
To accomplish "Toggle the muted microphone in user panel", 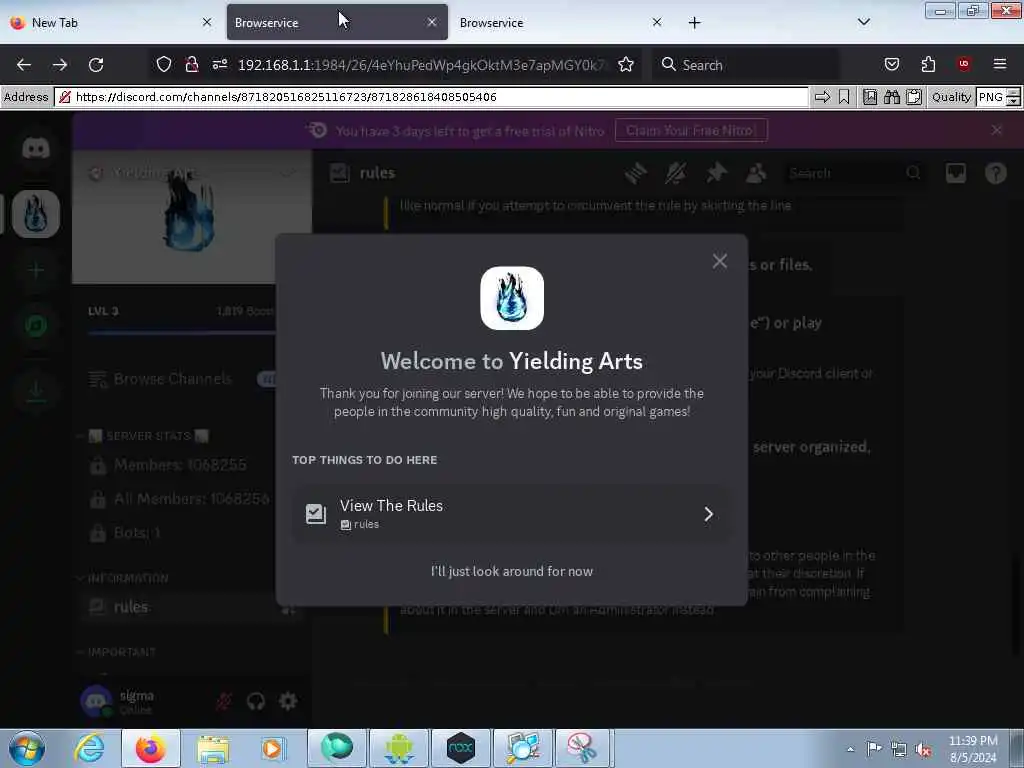I will coord(224,701).
